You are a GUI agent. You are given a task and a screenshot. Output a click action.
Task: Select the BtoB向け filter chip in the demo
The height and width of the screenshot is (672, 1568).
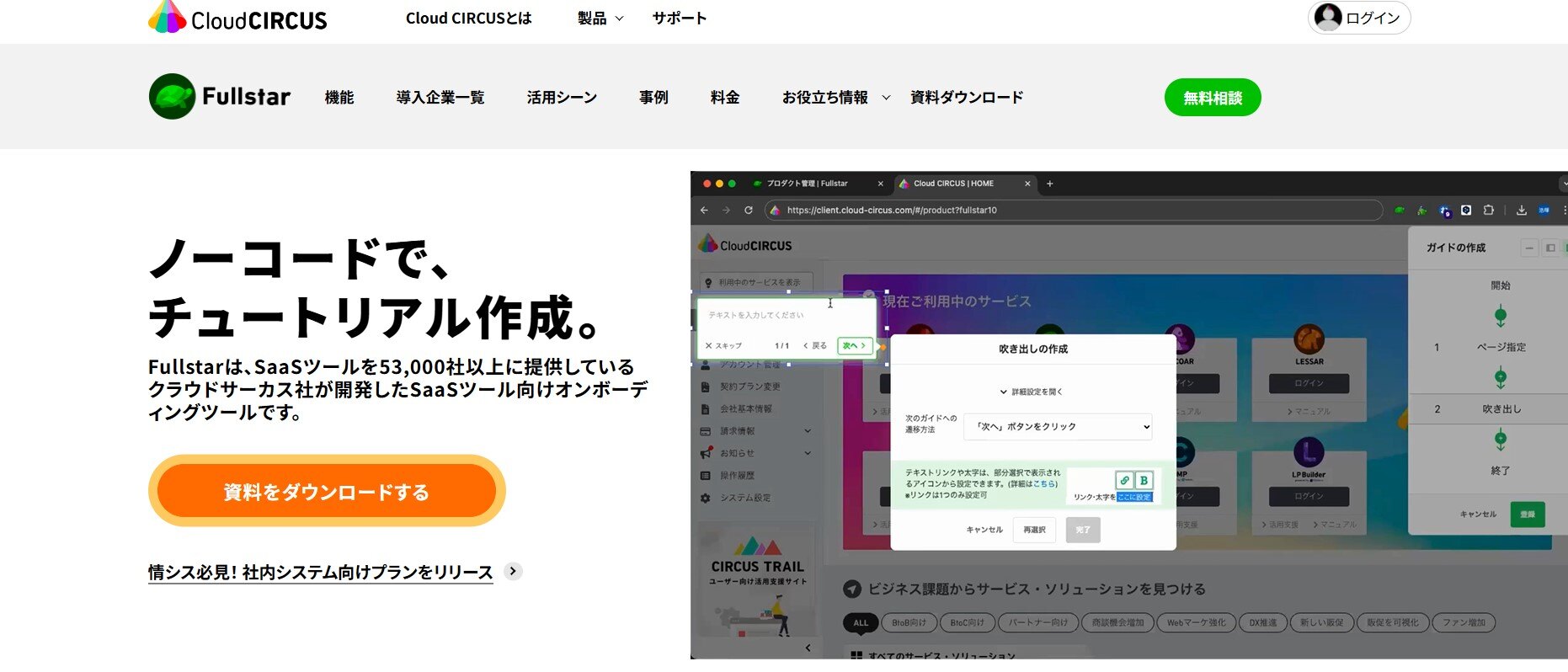pyautogui.click(x=909, y=622)
